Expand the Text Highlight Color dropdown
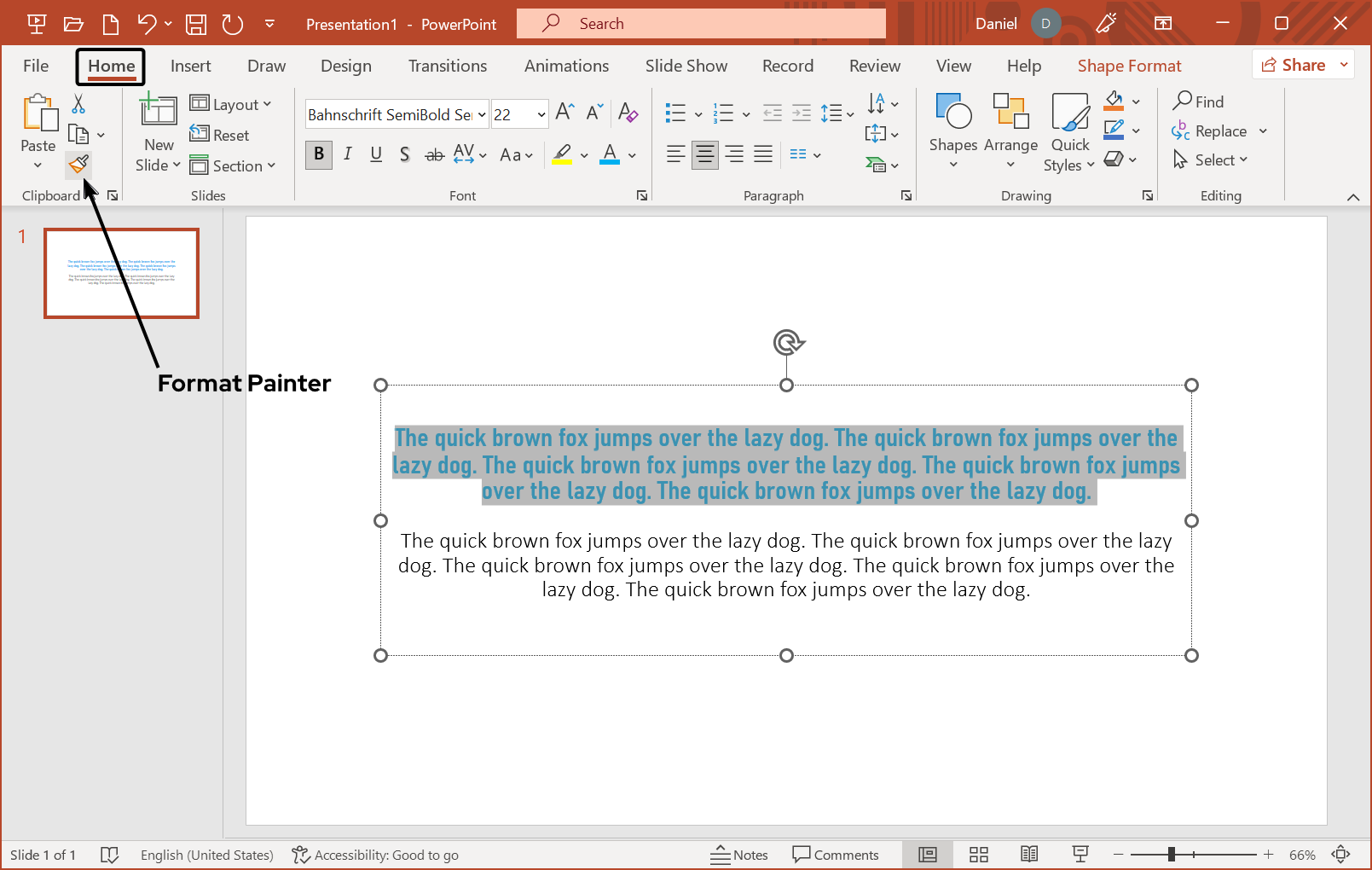Image resolution: width=1372 pixels, height=870 pixels. tap(583, 154)
